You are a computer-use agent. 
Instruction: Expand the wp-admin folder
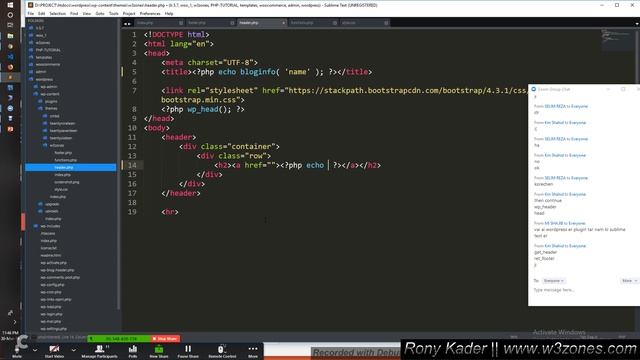coord(46,87)
